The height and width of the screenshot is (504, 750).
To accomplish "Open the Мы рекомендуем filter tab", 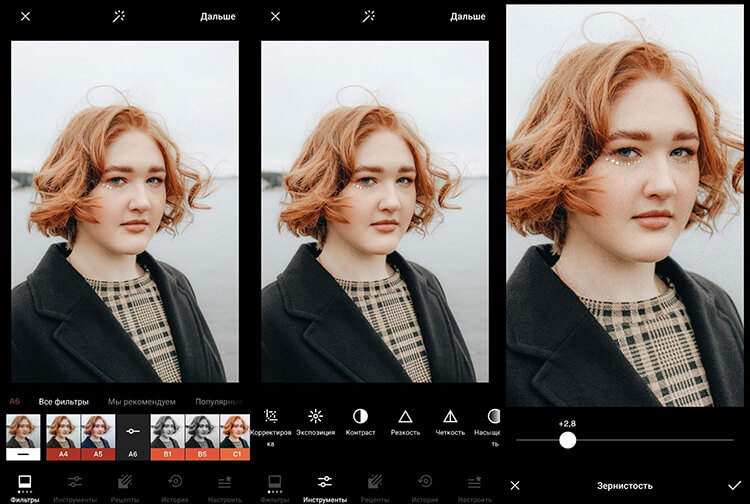I will [141, 401].
